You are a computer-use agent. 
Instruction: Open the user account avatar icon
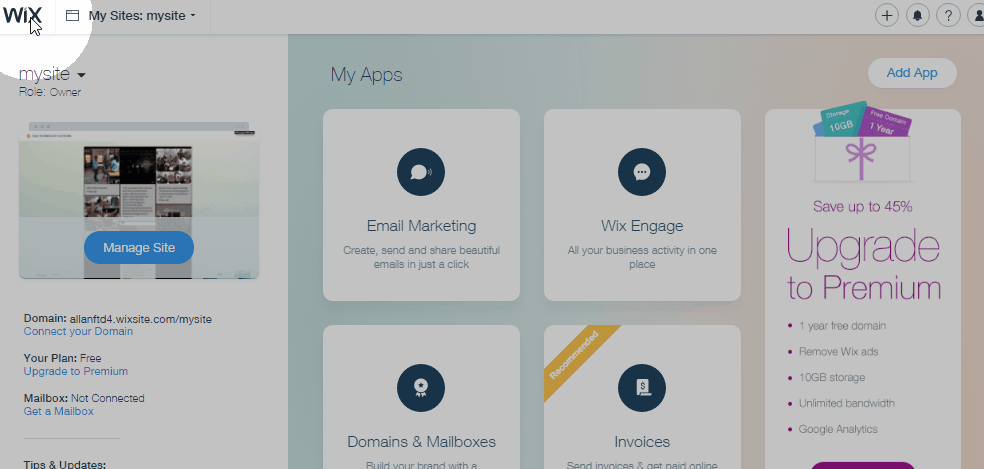(978, 16)
